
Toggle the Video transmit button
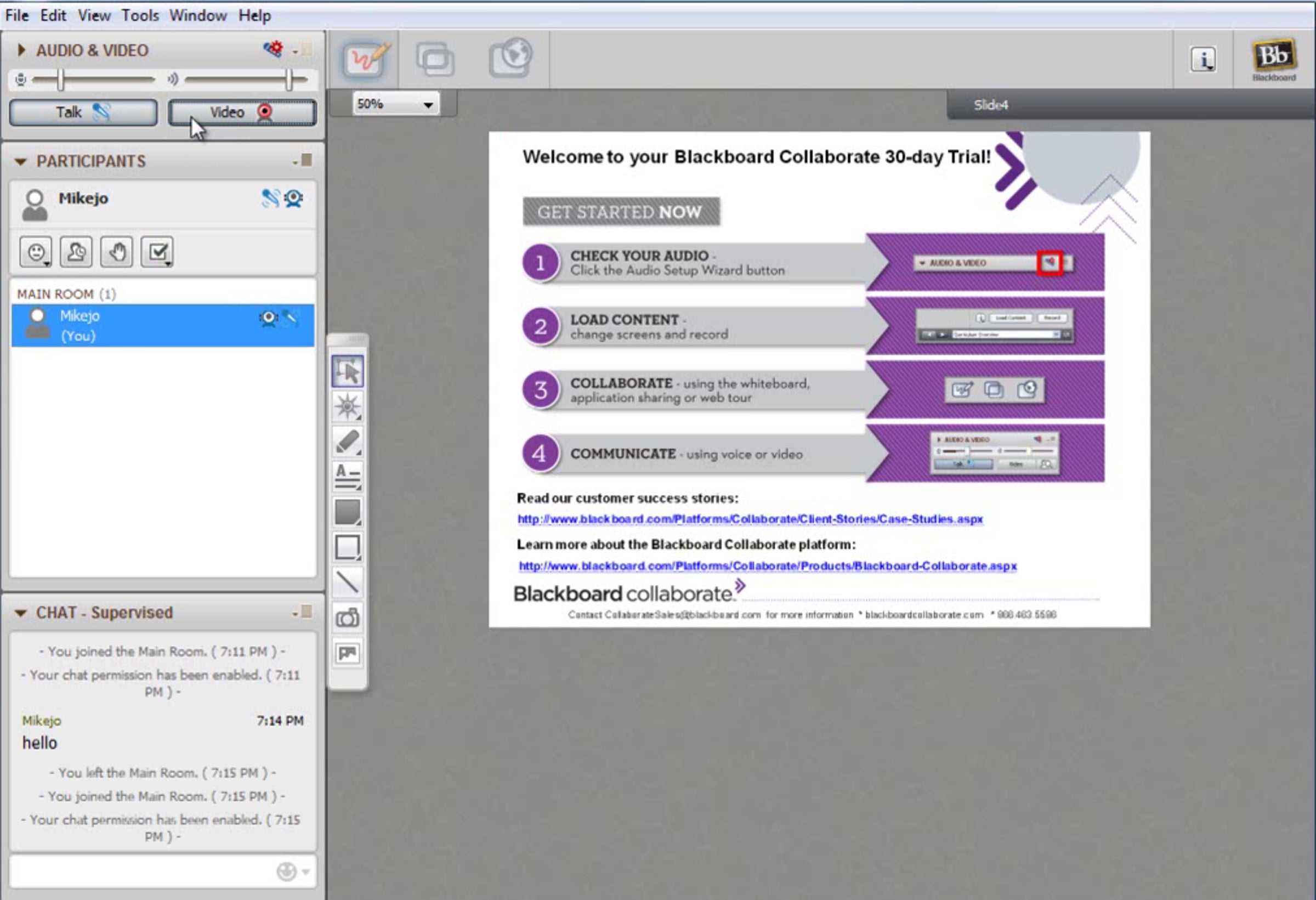[242, 112]
